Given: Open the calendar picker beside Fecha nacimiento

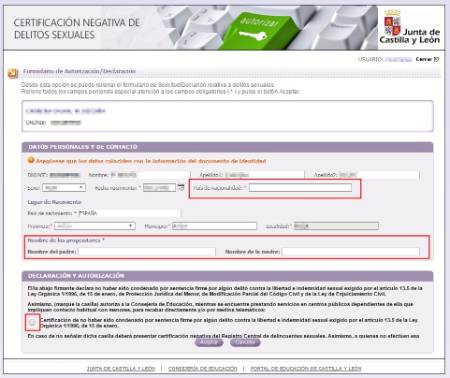Looking at the screenshot, I should tap(181, 188).
